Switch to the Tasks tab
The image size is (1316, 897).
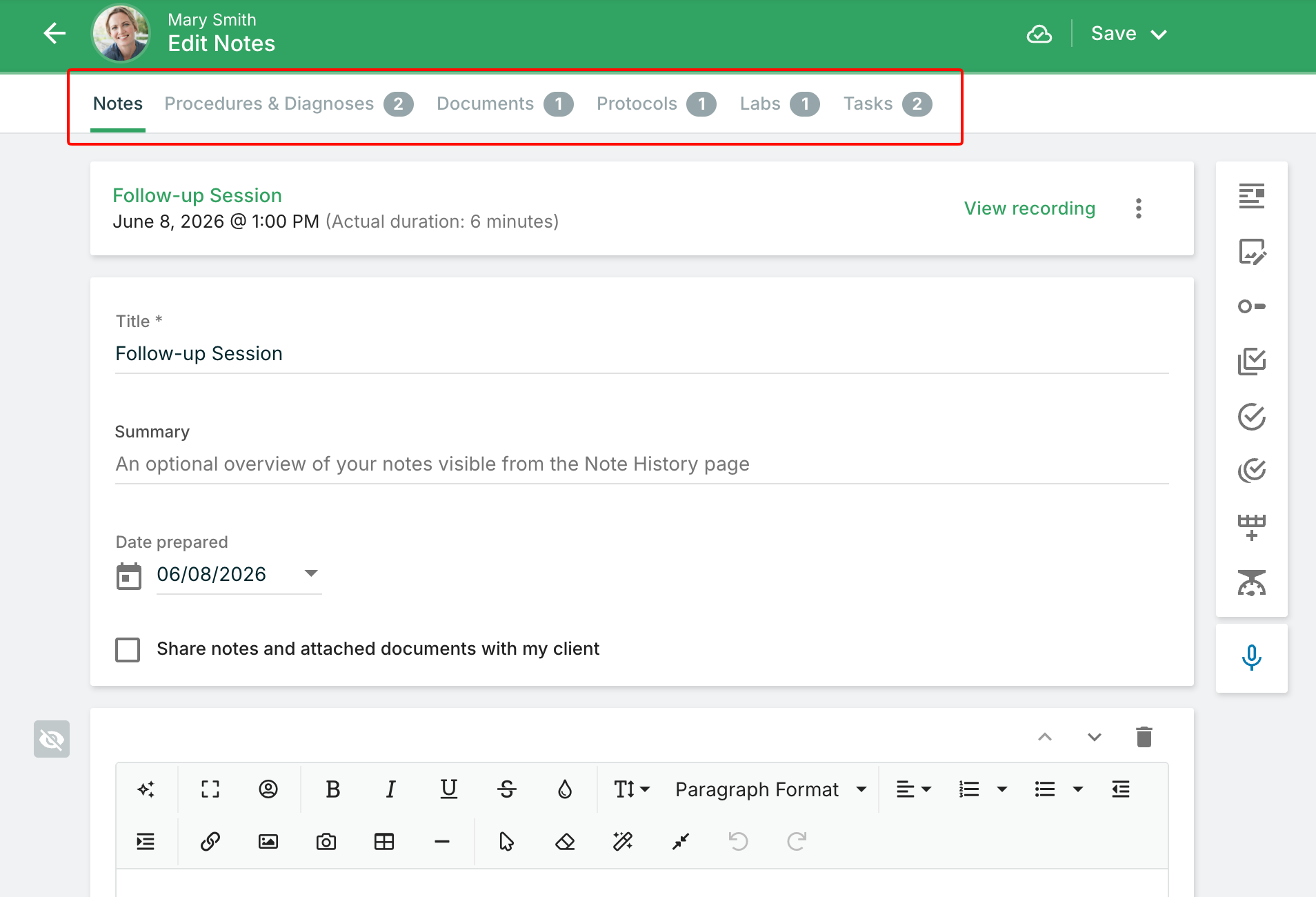pos(888,103)
